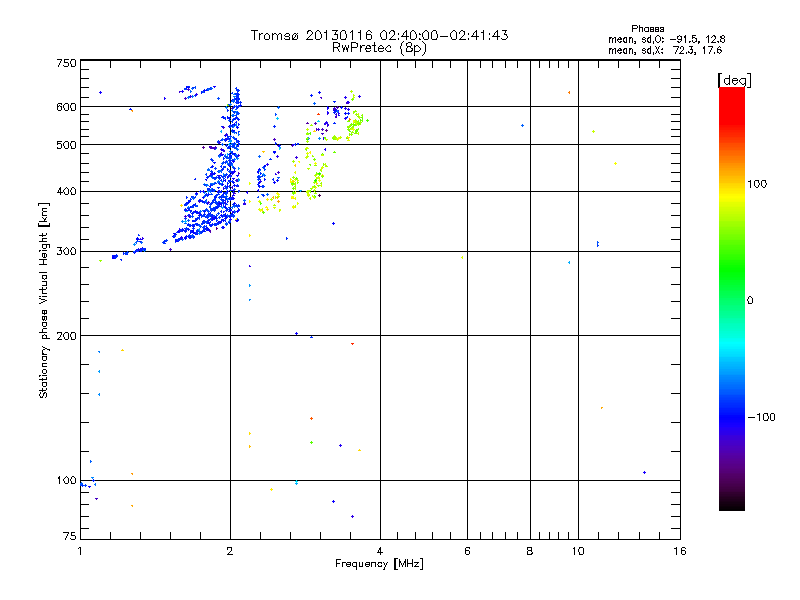Click the black bottom of the colorbar

pos(732,503)
